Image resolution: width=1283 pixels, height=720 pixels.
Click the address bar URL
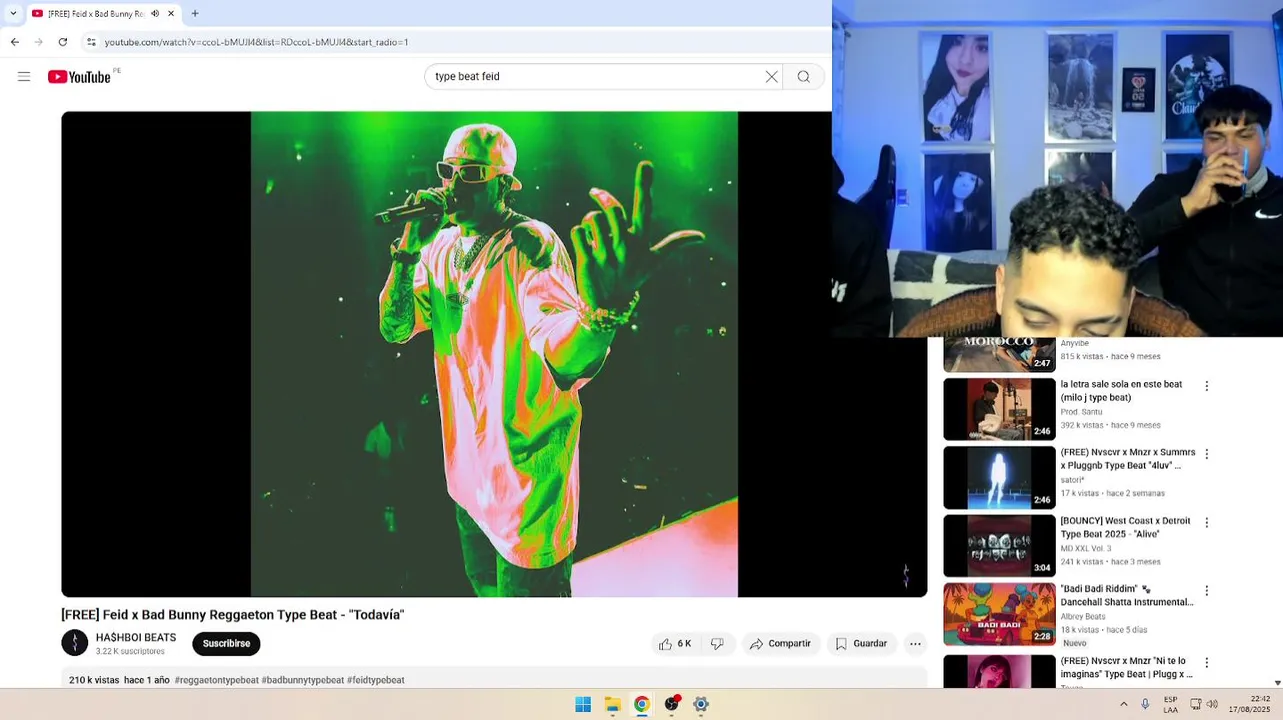[x=257, y=42]
